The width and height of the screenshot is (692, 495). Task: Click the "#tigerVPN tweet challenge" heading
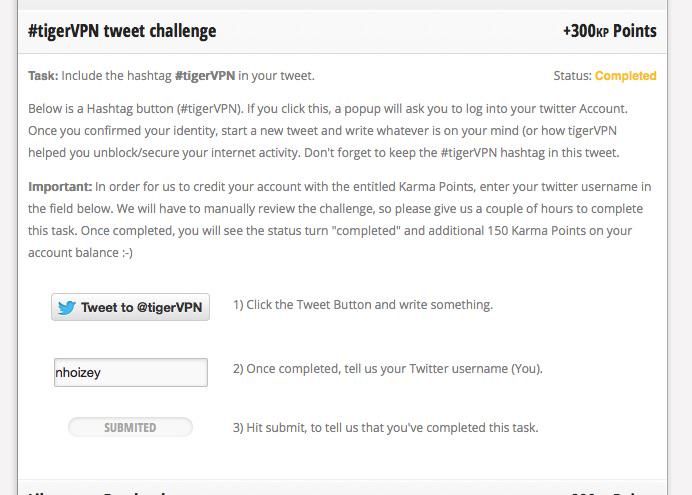pyautogui.click(x=122, y=31)
